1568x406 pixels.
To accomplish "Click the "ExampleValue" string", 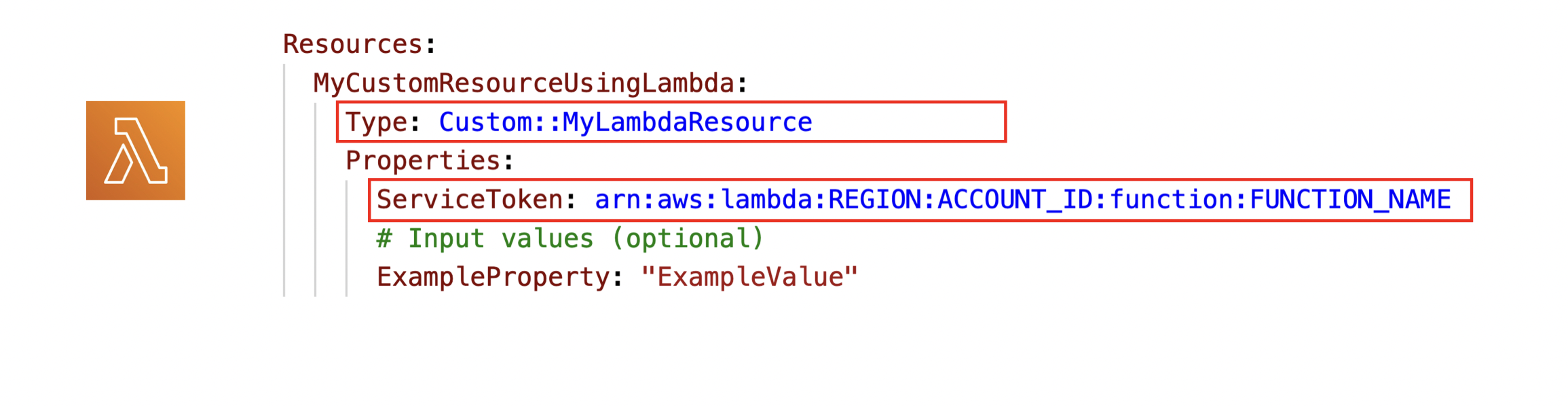I will tap(749, 277).
